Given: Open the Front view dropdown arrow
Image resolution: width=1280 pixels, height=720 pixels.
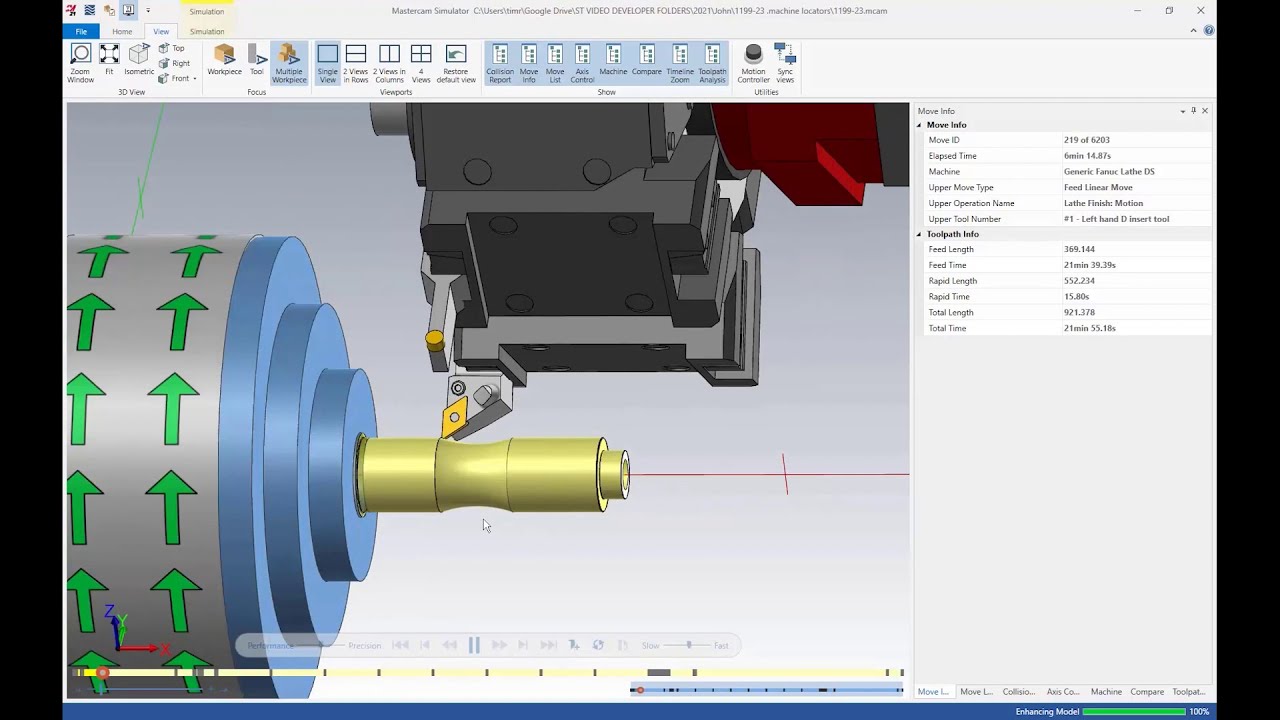Looking at the screenshot, I should point(195,78).
